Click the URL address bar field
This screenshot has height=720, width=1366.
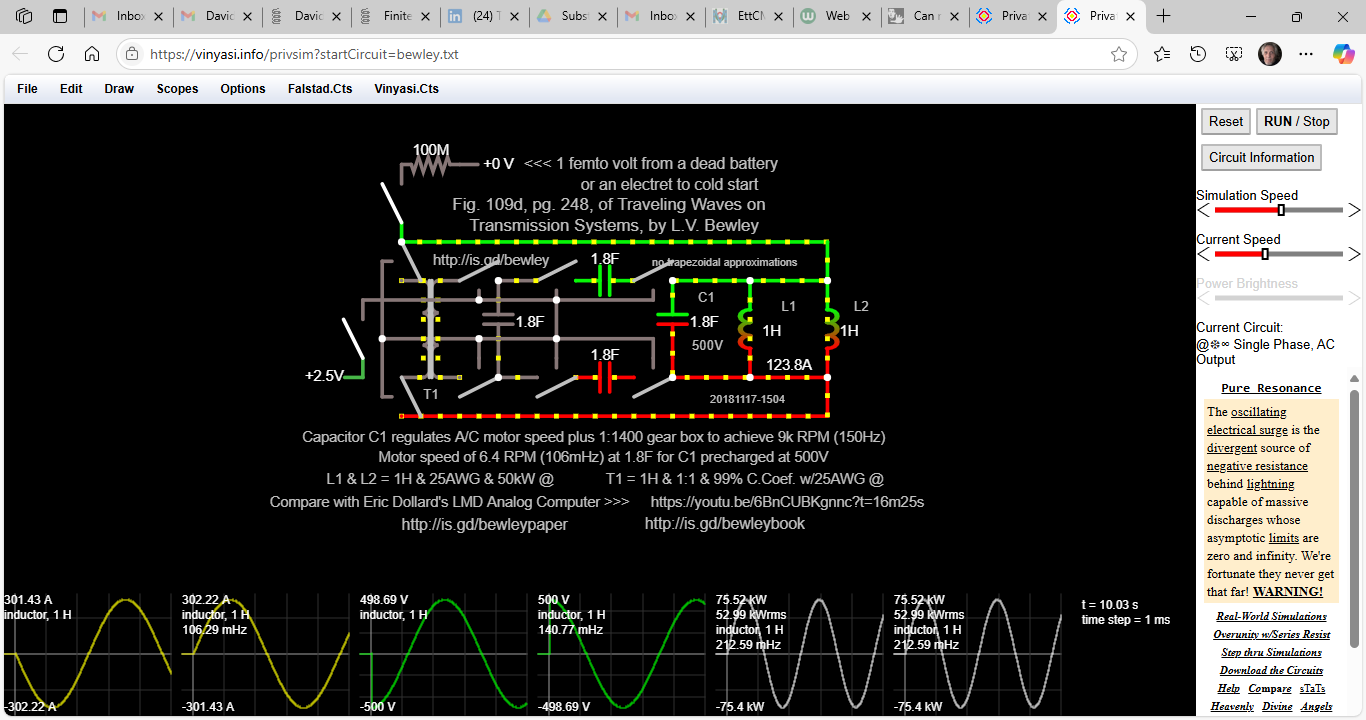click(600, 54)
